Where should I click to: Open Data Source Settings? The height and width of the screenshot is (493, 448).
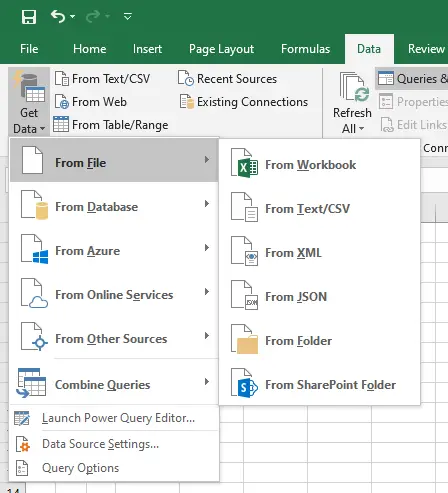(x=114, y=444)
